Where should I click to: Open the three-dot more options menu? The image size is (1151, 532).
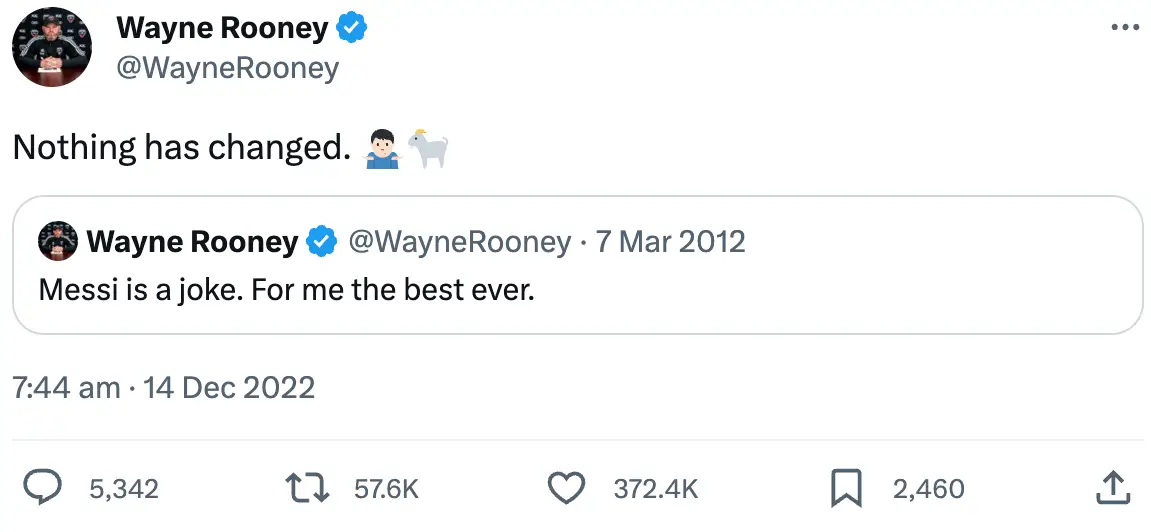click(x=1125, y=27)
